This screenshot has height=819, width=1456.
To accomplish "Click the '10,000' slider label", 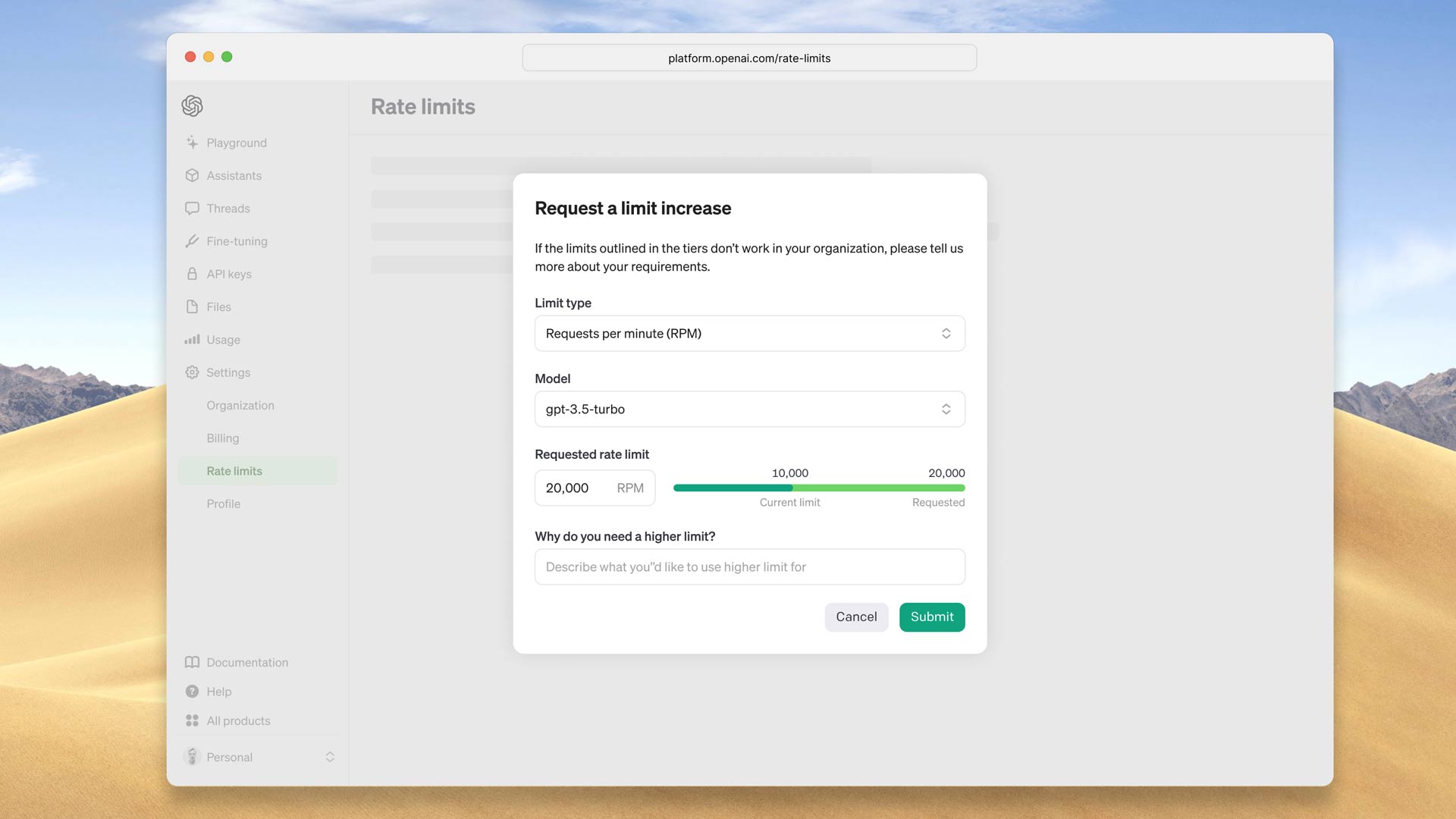I will (x=790, y=472).
